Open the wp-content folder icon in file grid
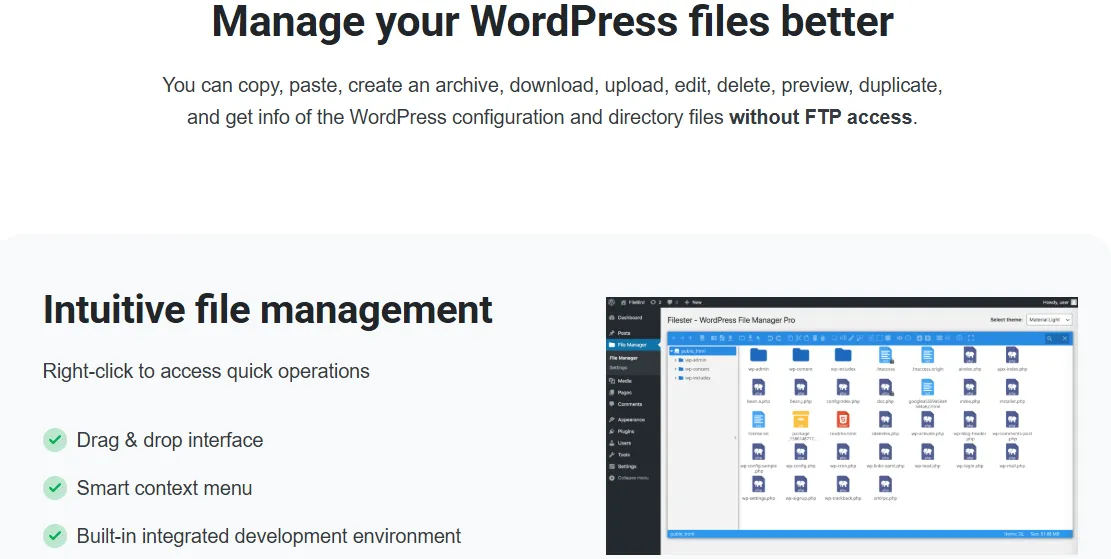This screenshot has width=1111, height=559. tap(801, 355)
